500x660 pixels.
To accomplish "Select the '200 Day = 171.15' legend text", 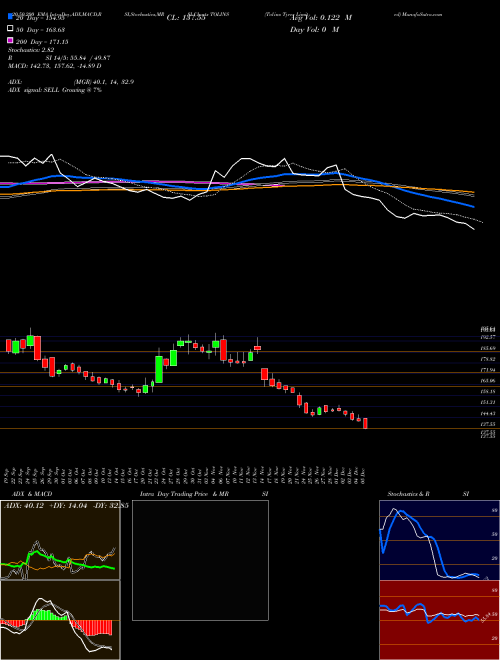I will pyautogui.click(x=42, y=42).
